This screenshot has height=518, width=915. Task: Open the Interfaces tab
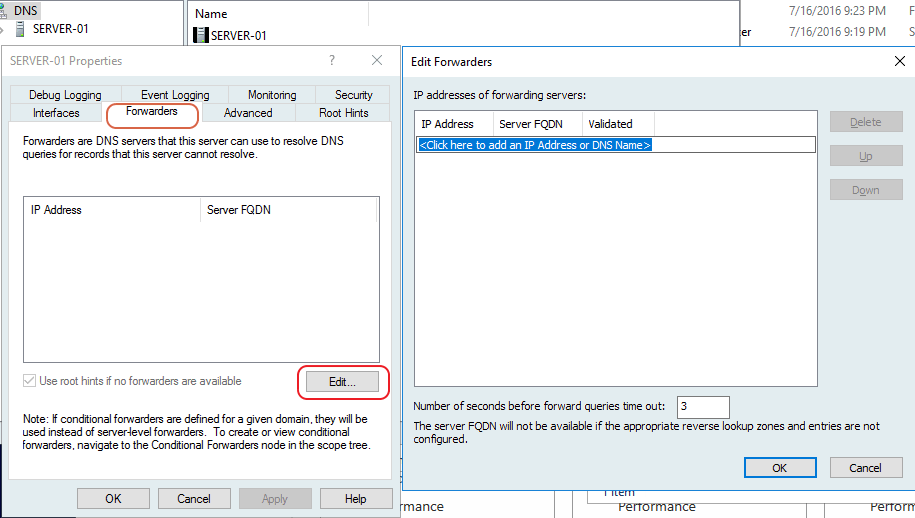56,113
